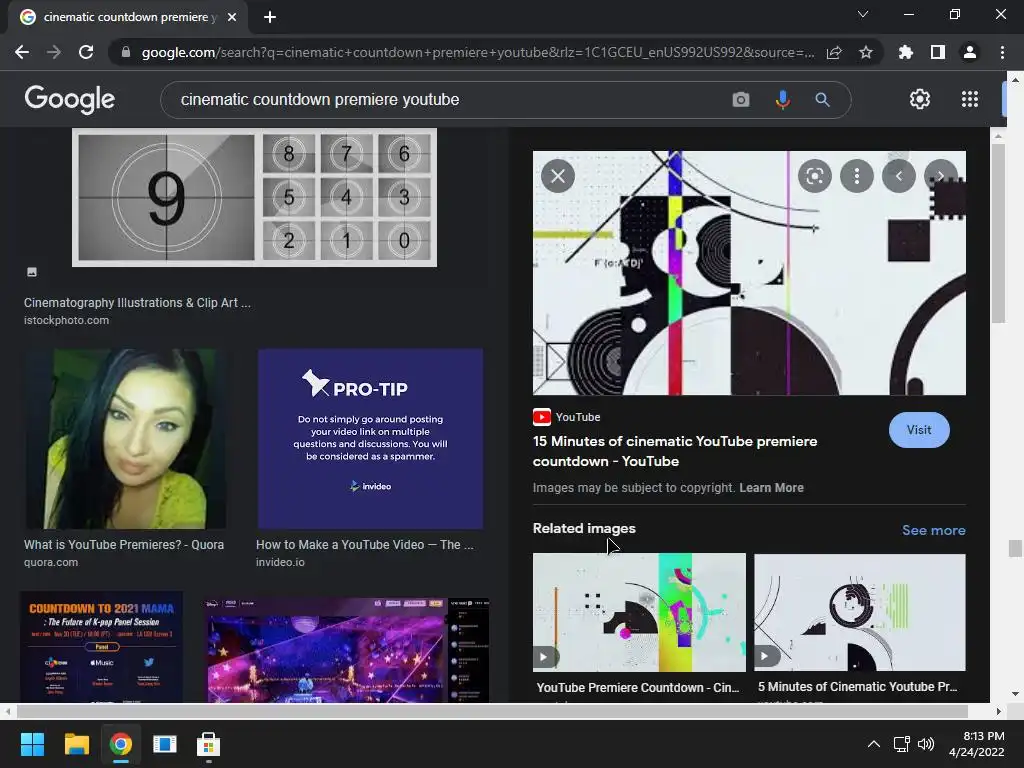This screenshot has height=768, width=1024.
Task: Open Countdown to 2021 MAMA thumbnail
Action: [102, 647]
